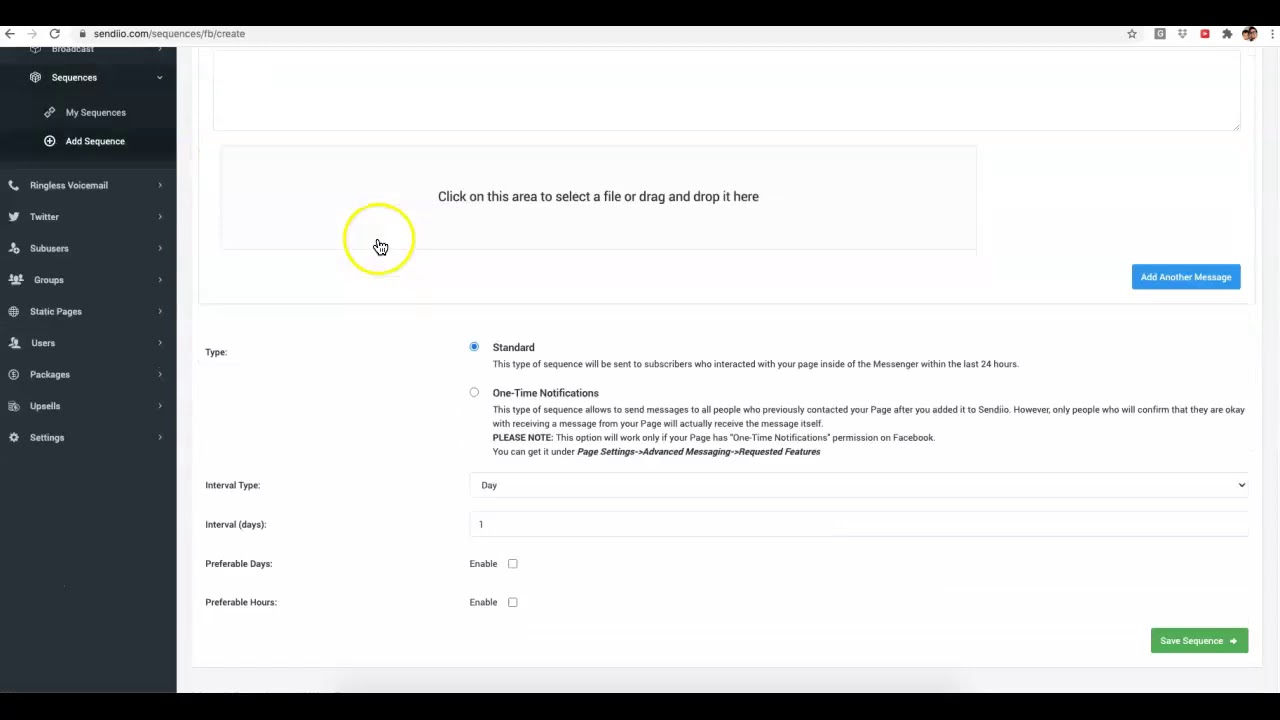
Task: Expand Groups submenu chevron
Action: pos(160,280)
